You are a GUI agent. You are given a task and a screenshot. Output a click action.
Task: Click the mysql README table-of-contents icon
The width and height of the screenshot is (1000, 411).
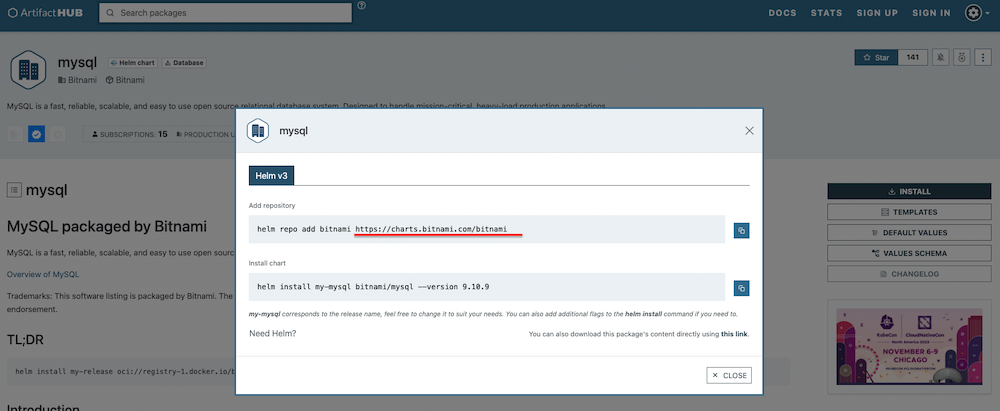pyautogui.click(x=13, y=190)
